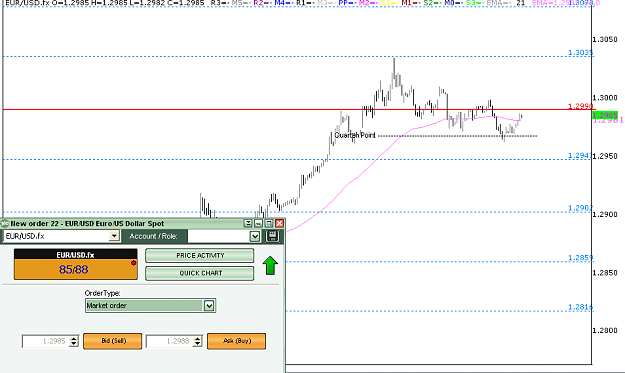Image resolution: width=625 pixels, height=373 pixels.
Task: Click the green up arrow indicator
Action: pyautogui.click(x=270, y=265)
